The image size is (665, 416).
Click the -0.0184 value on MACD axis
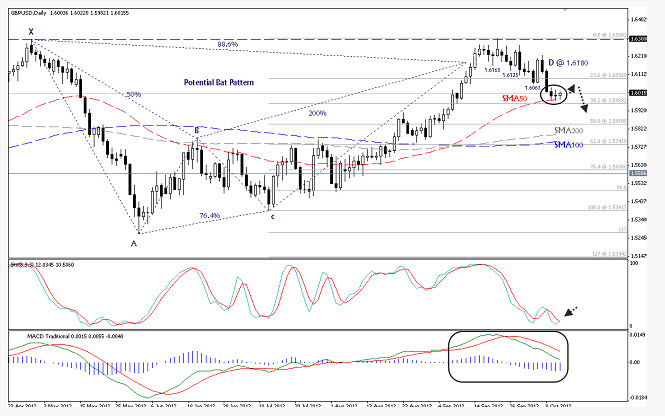tap(638, 398)
